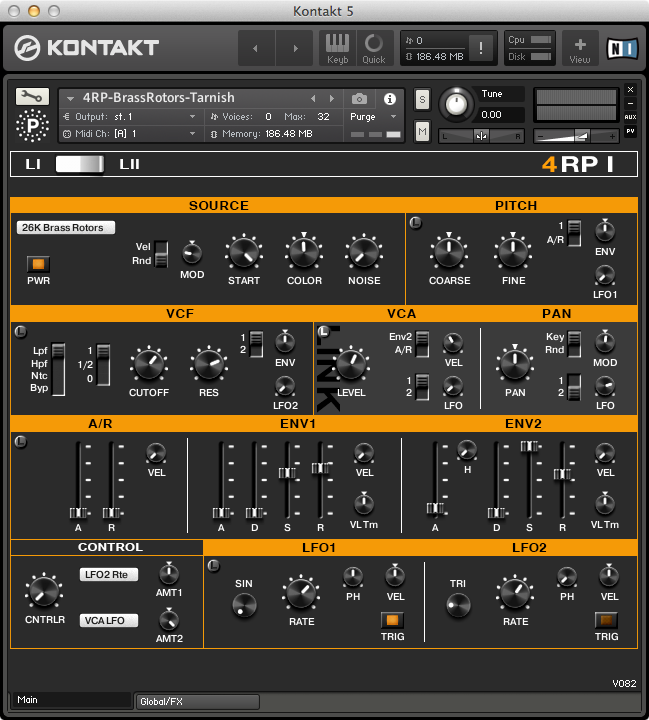Click the Source COLOR knob
The width and height of the screenshot is (649, 720).
point(304,253)
